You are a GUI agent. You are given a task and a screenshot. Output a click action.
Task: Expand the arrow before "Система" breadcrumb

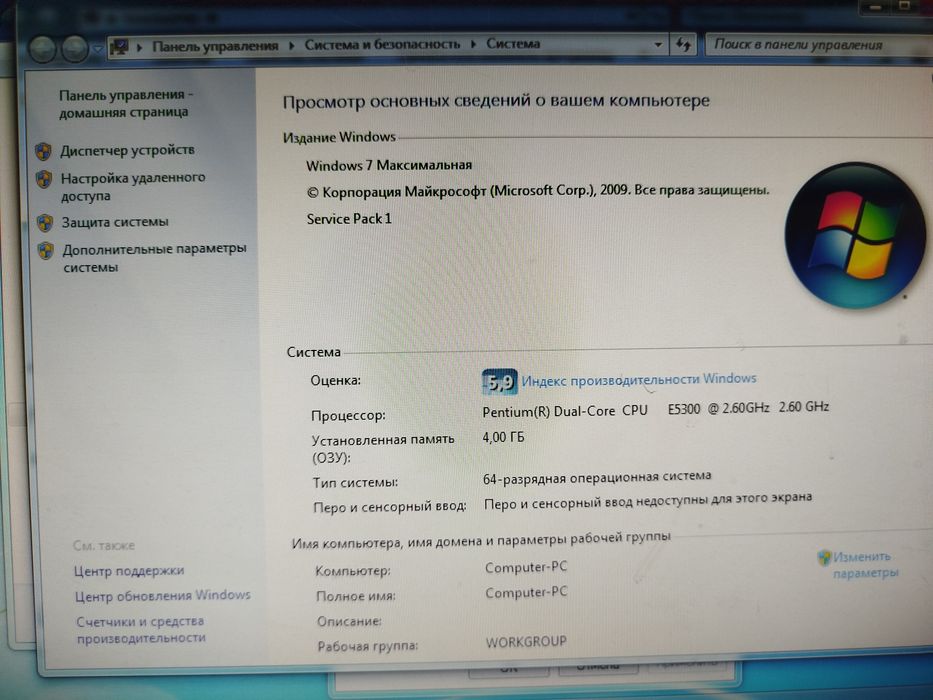tap(474, 44)
